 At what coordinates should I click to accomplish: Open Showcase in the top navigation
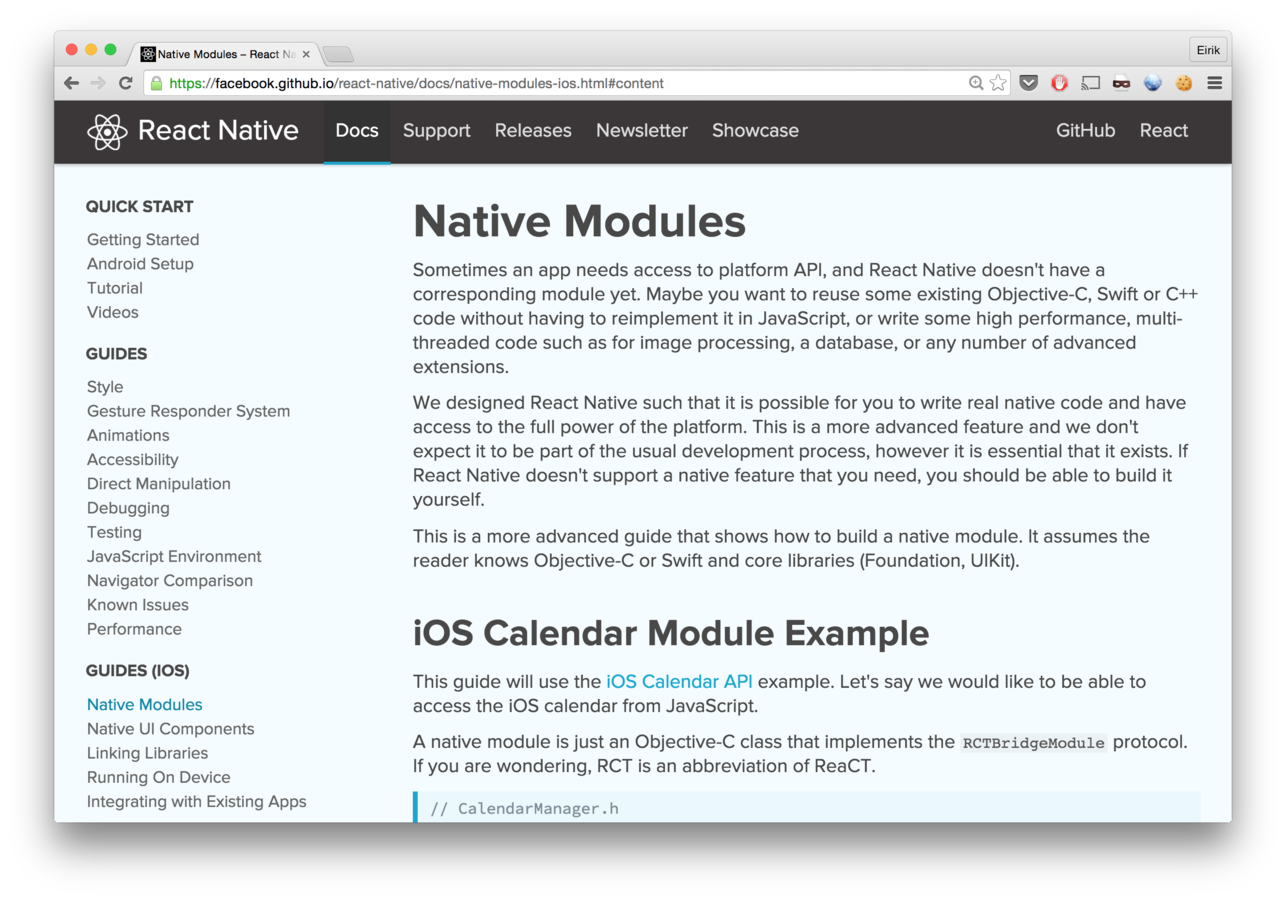click(x=755, y=131)
